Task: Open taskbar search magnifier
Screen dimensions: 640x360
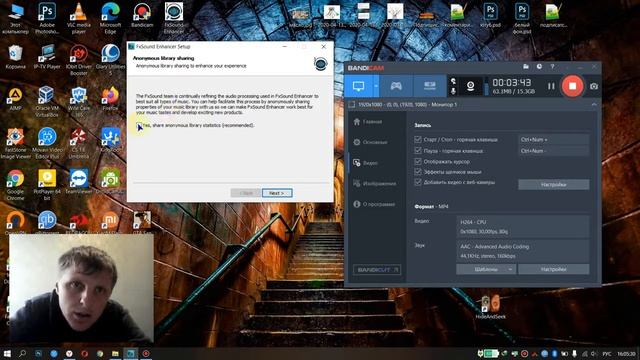Action: [22, 353]
